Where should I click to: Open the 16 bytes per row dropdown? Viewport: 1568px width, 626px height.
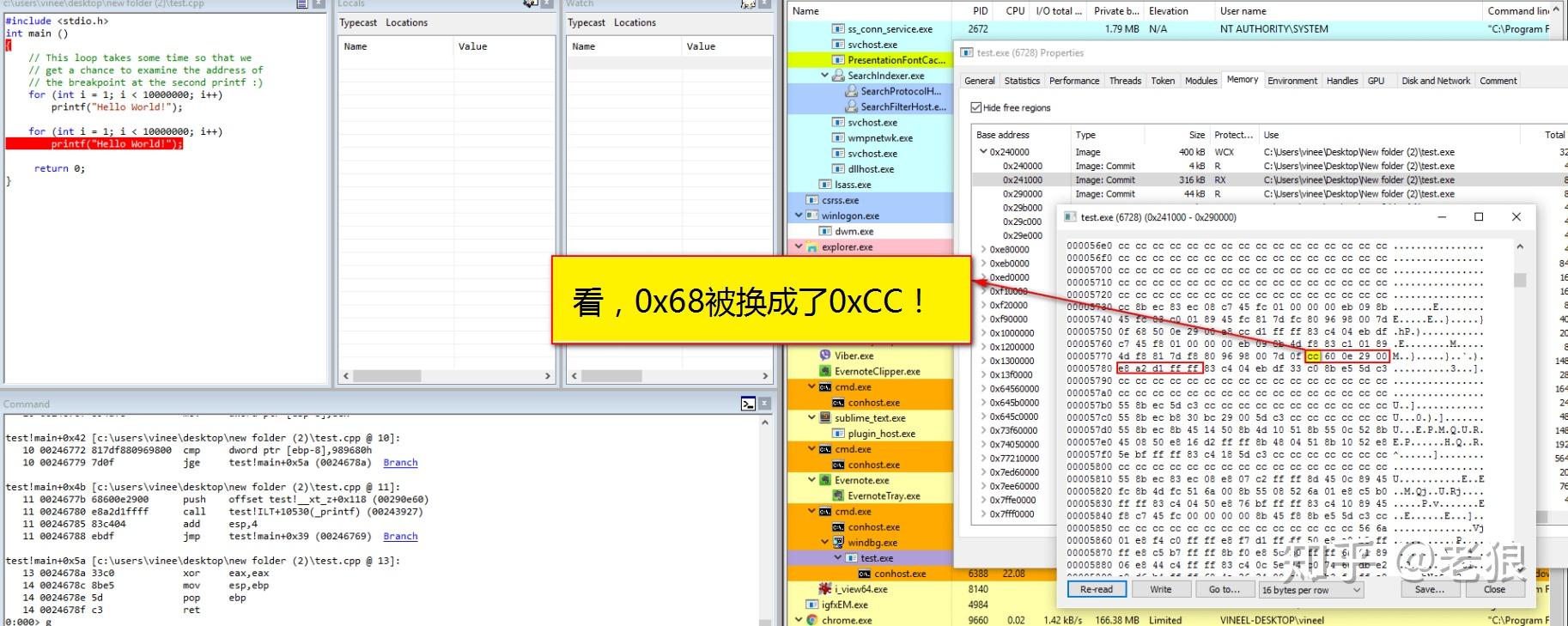pyautogui.click(x=1311, y=590)
